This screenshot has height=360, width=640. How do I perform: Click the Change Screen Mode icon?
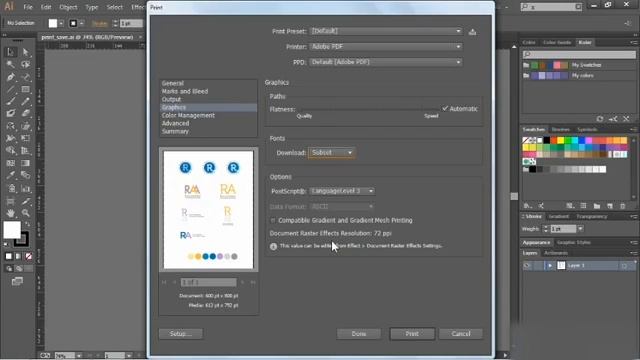point(17,281)
